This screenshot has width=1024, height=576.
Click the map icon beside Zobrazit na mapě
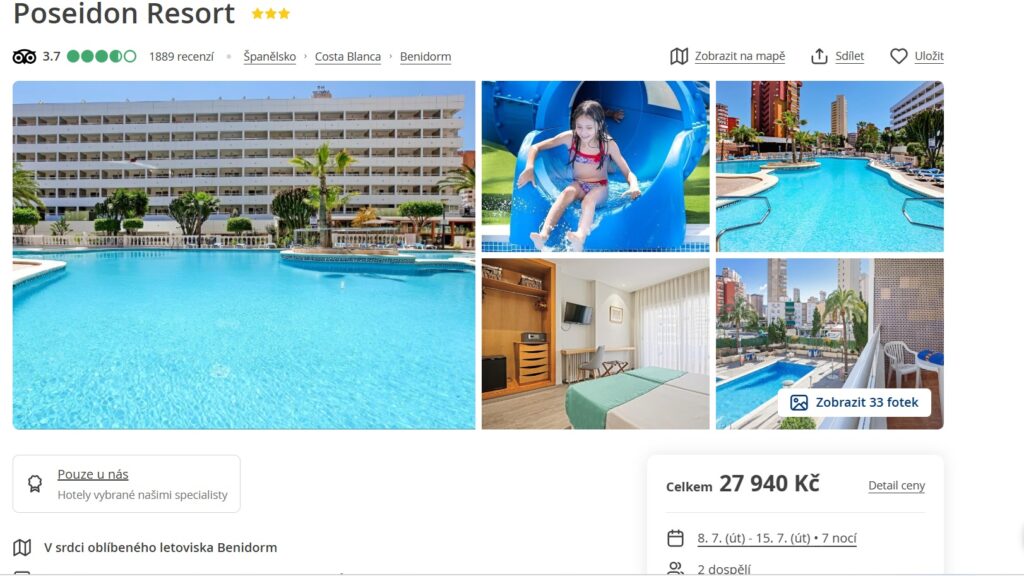click(x=679, y=56)
